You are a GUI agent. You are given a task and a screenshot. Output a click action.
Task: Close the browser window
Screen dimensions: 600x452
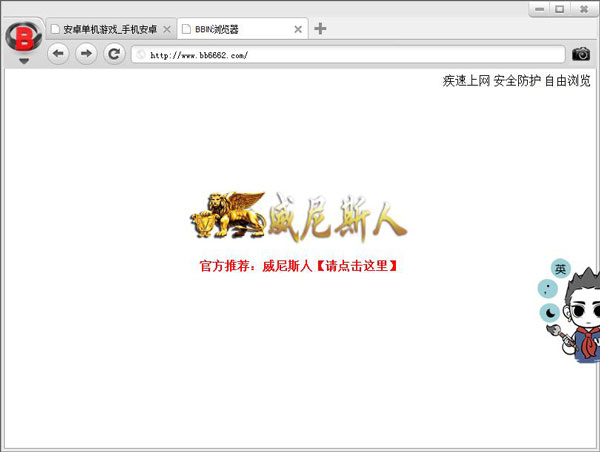[584, 9]
